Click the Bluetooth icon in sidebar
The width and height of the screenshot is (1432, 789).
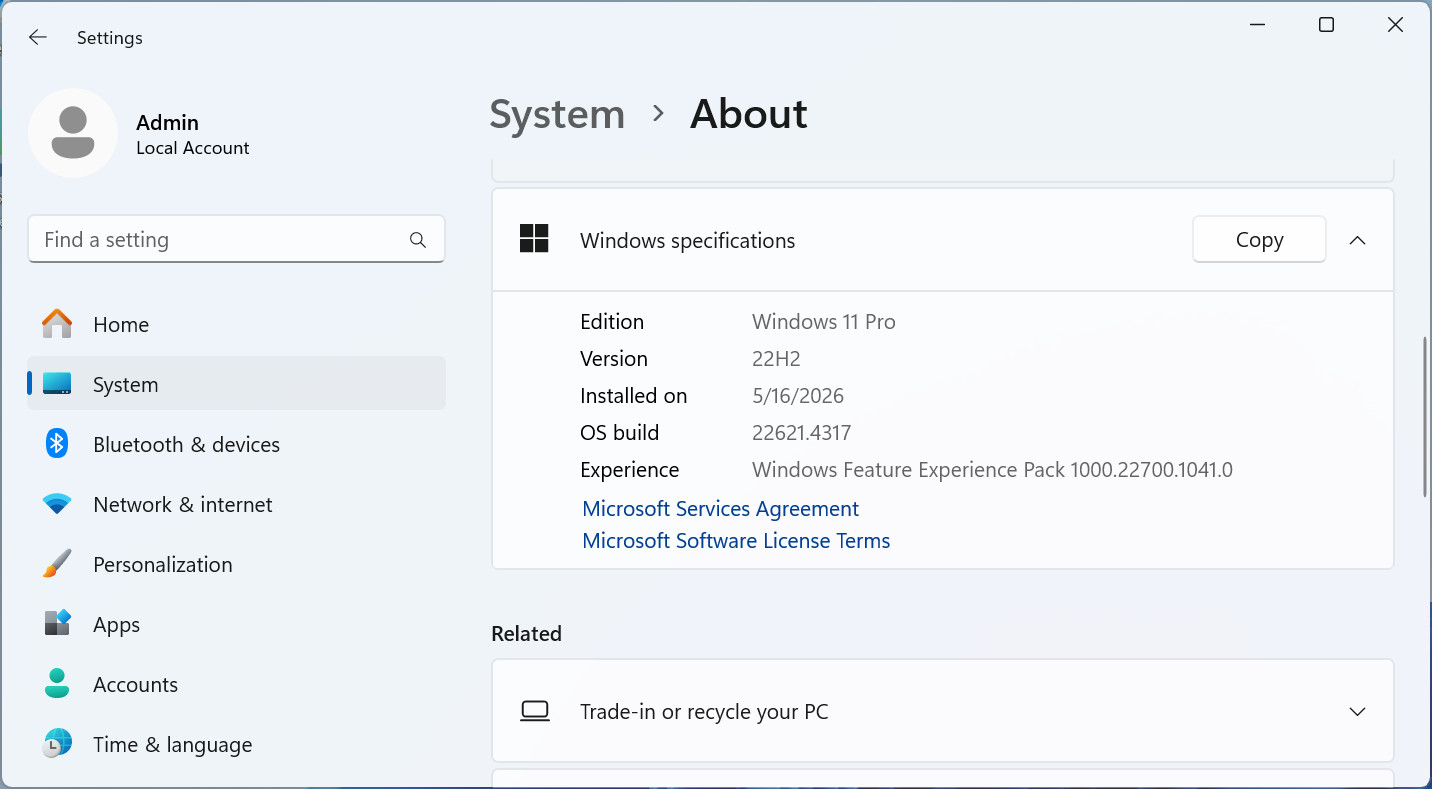pyautogui.click(x=57, y=444)
